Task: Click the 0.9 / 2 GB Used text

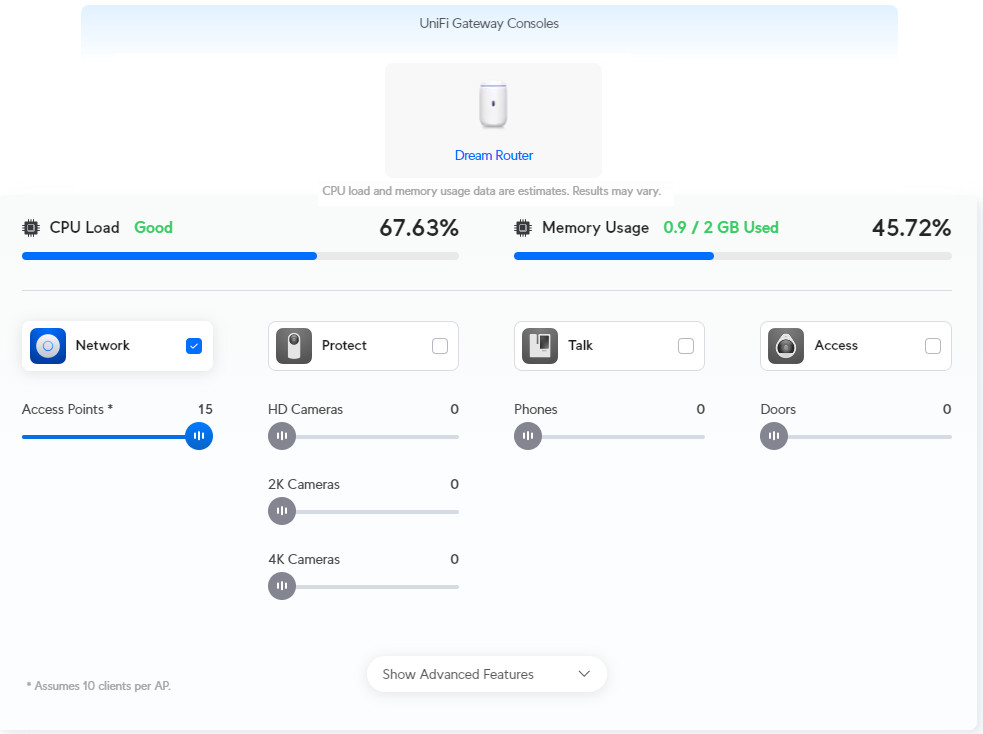Action: coord(721,228)
